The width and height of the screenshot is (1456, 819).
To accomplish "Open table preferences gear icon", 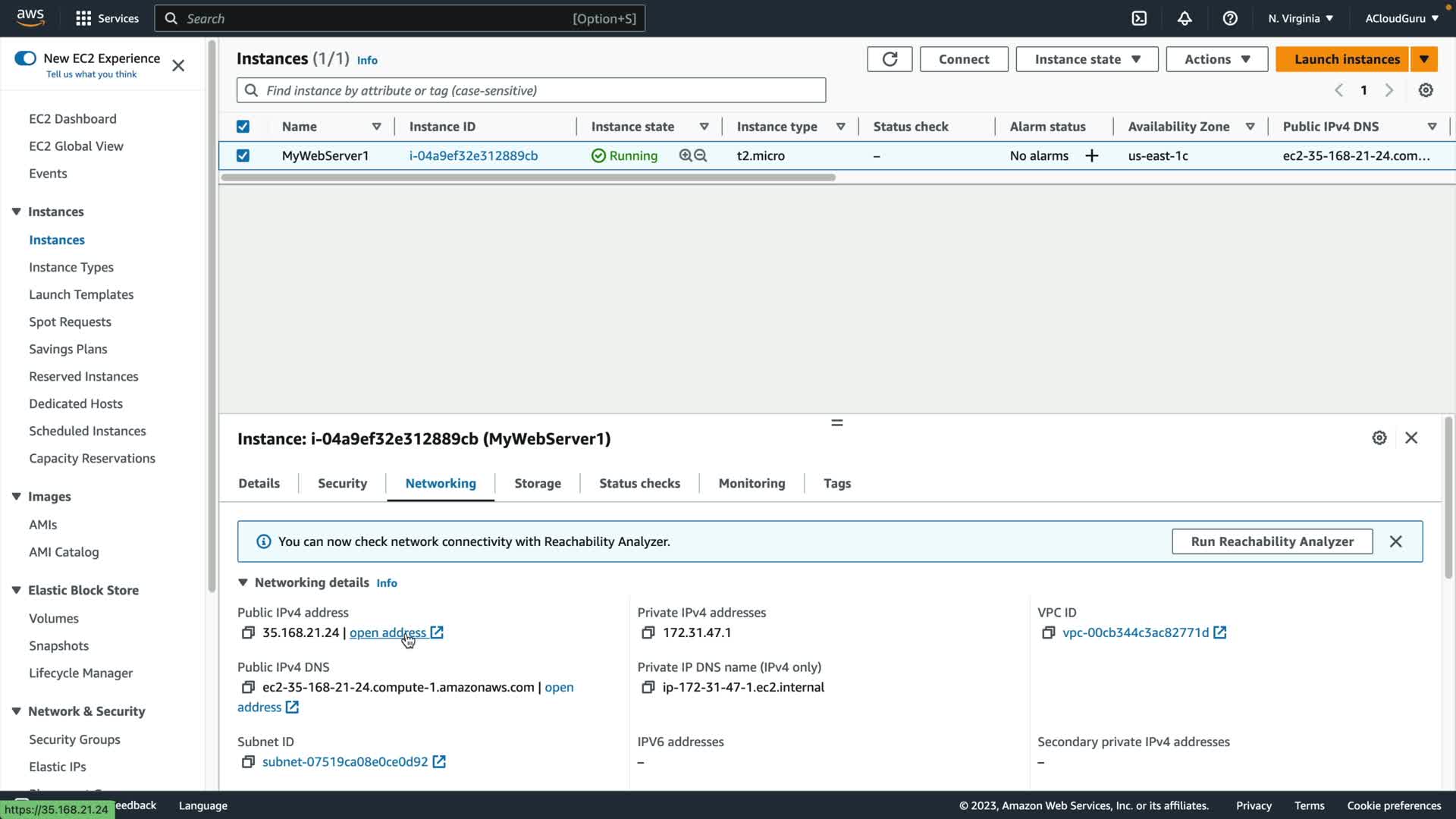I will [1426, 90].
